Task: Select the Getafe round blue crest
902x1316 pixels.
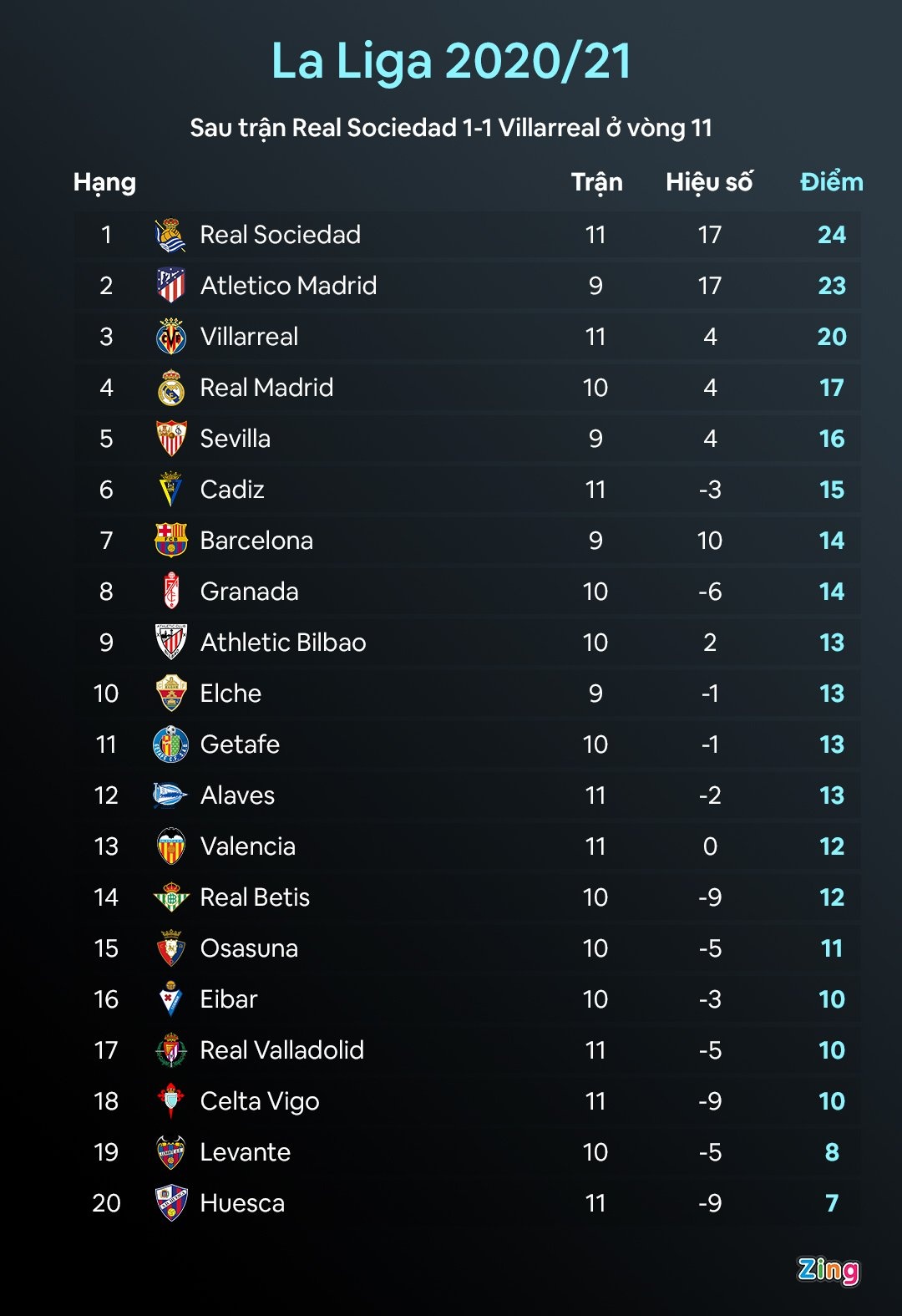Action: click(x=171, y=744)
